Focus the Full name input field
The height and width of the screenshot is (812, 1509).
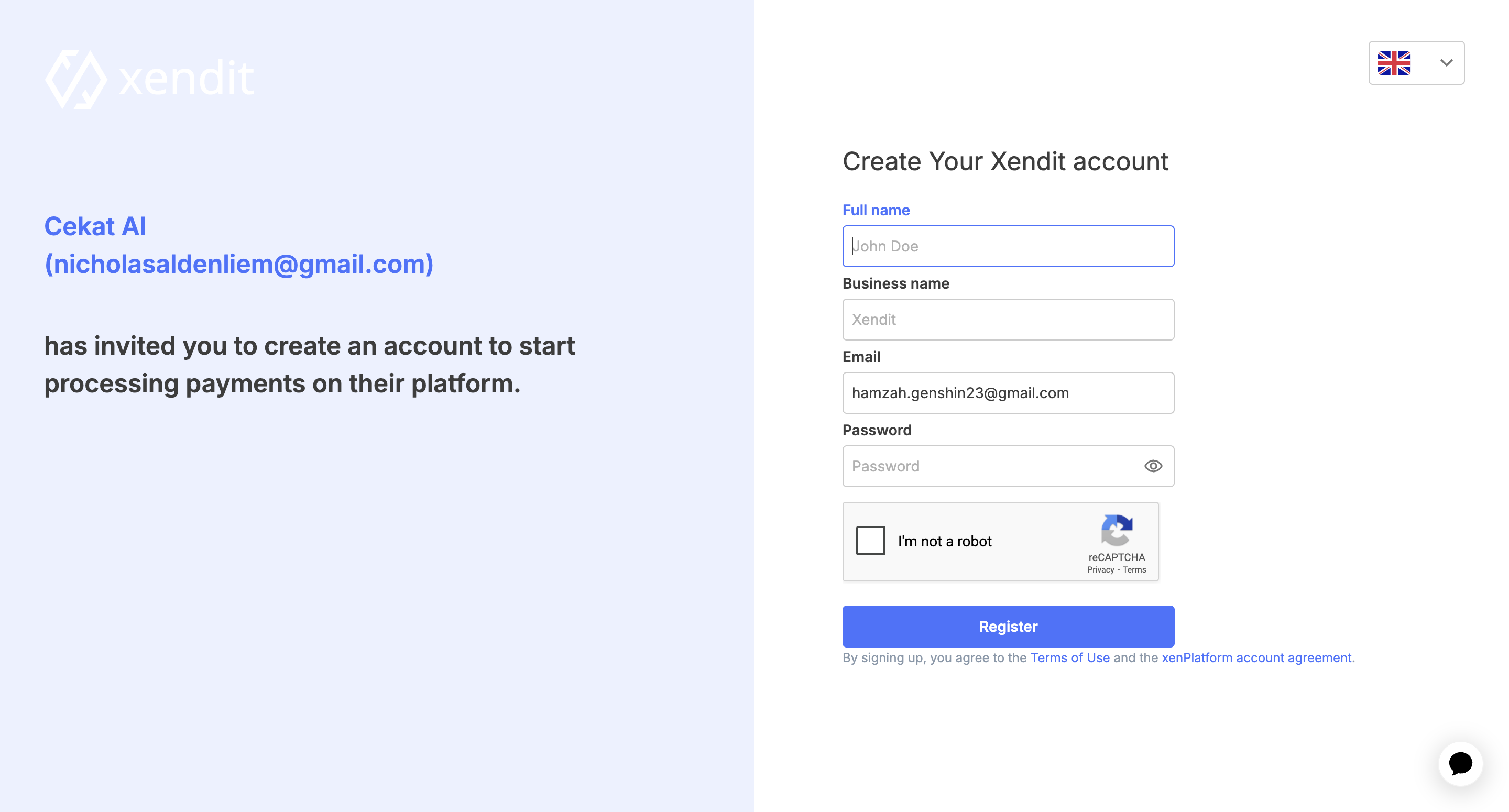tap(1008, 246)
